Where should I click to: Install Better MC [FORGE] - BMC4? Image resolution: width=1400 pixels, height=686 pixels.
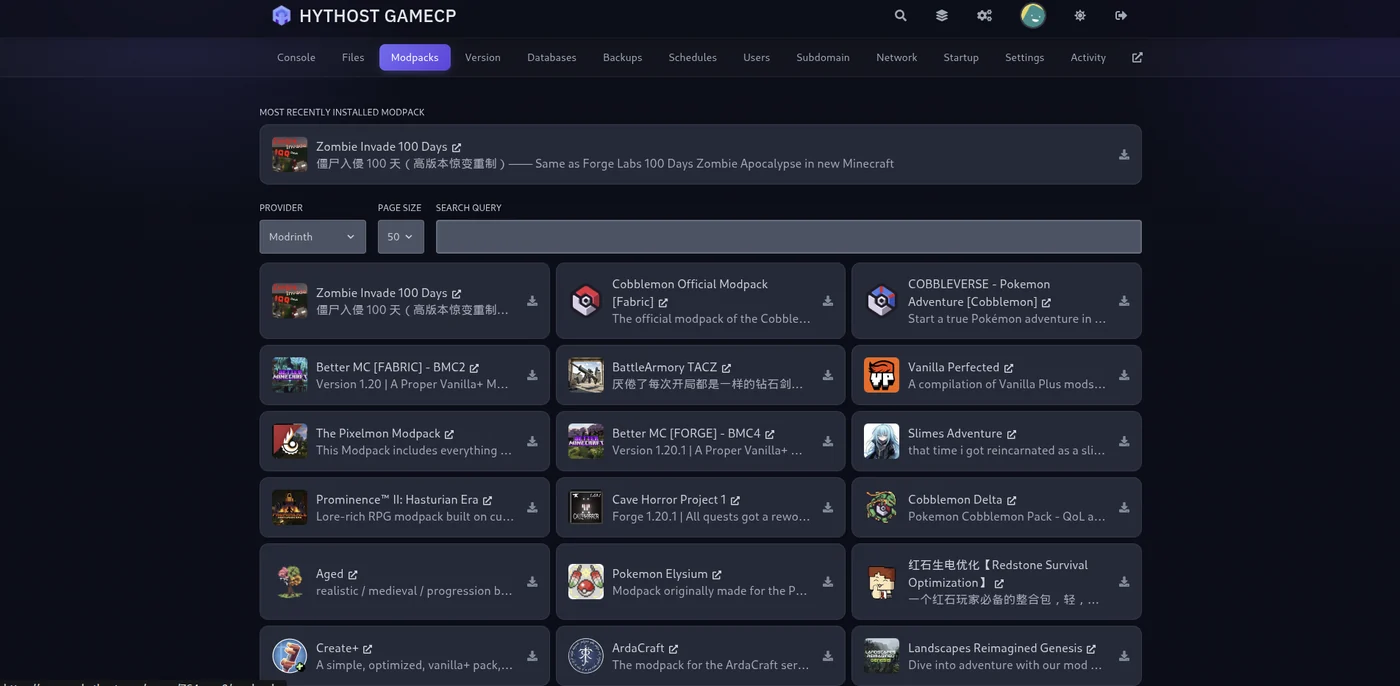point(828,441)
